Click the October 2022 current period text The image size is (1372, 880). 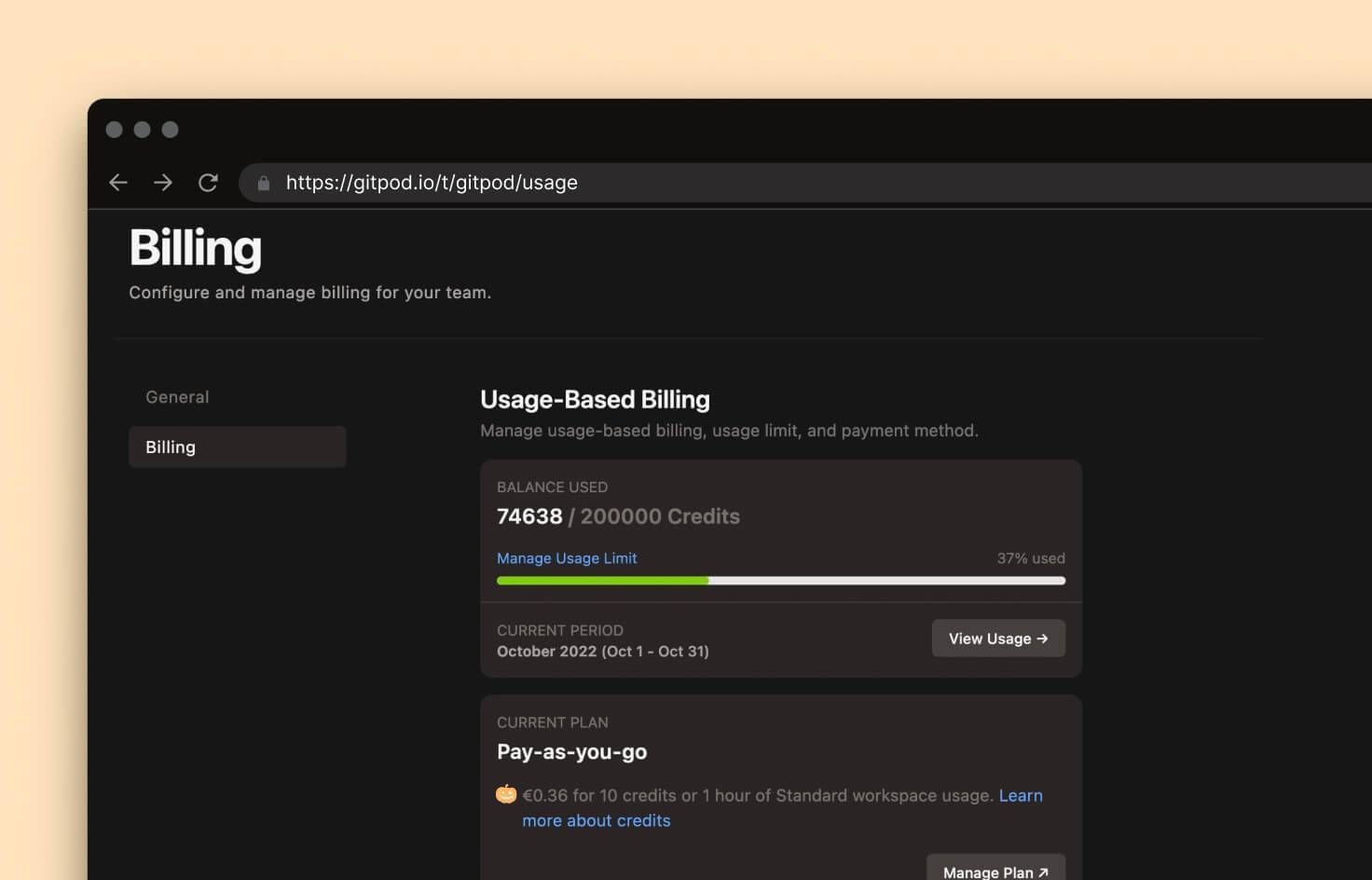point(603,652)
